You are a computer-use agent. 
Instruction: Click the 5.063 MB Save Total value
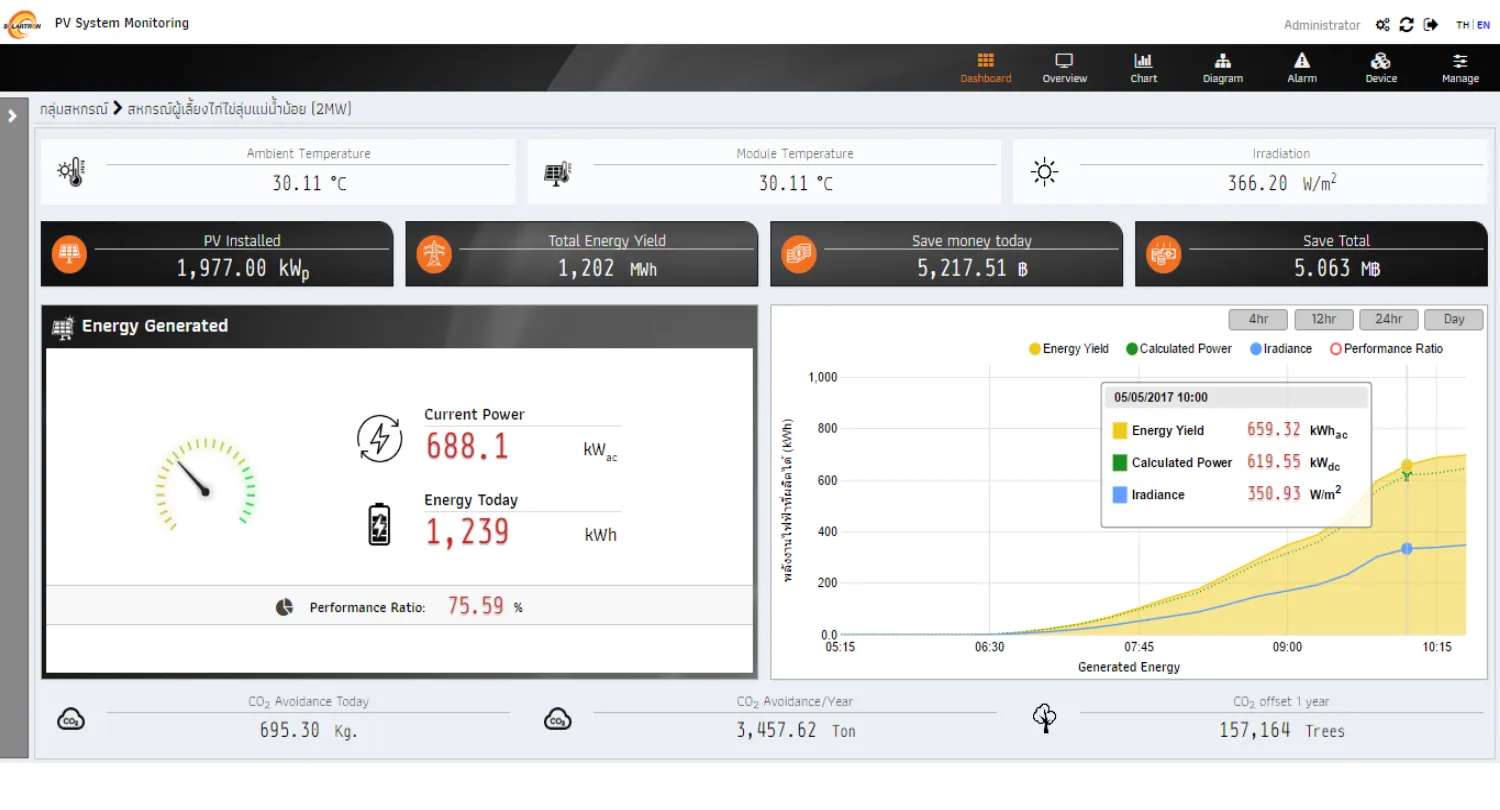pos(1337,268)
